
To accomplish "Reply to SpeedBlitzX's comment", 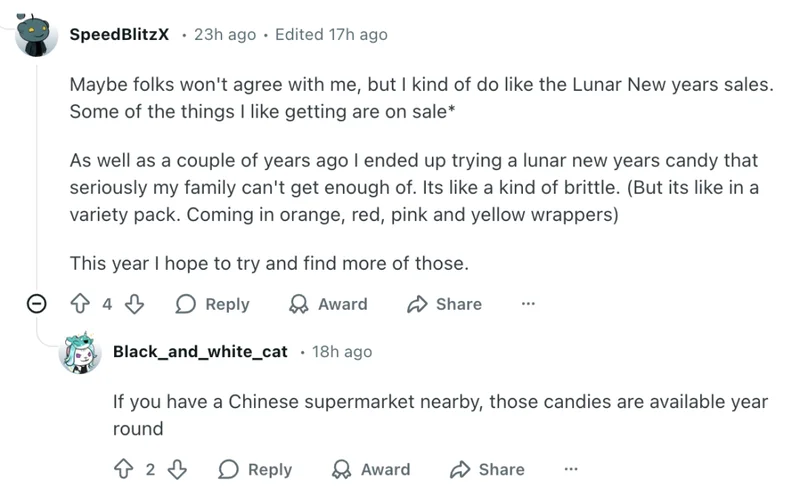I will [212, 304].
